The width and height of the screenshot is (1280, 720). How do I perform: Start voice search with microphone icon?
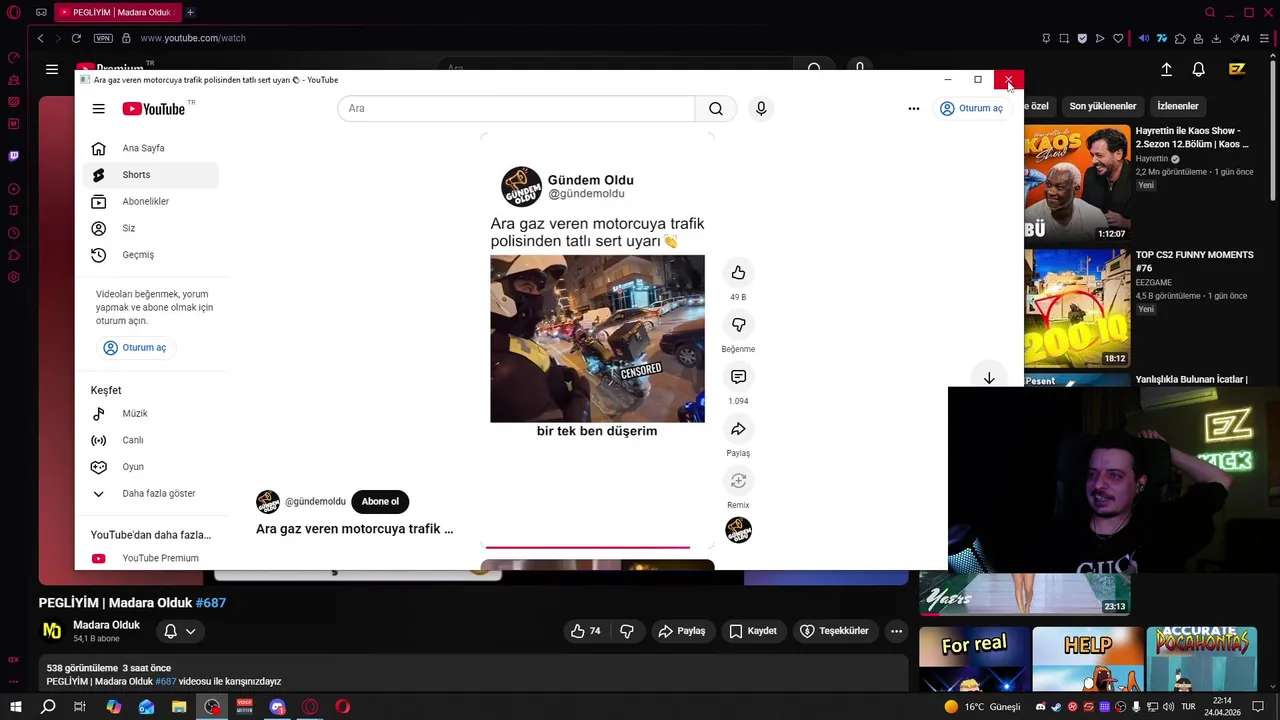tap(761, 108)
